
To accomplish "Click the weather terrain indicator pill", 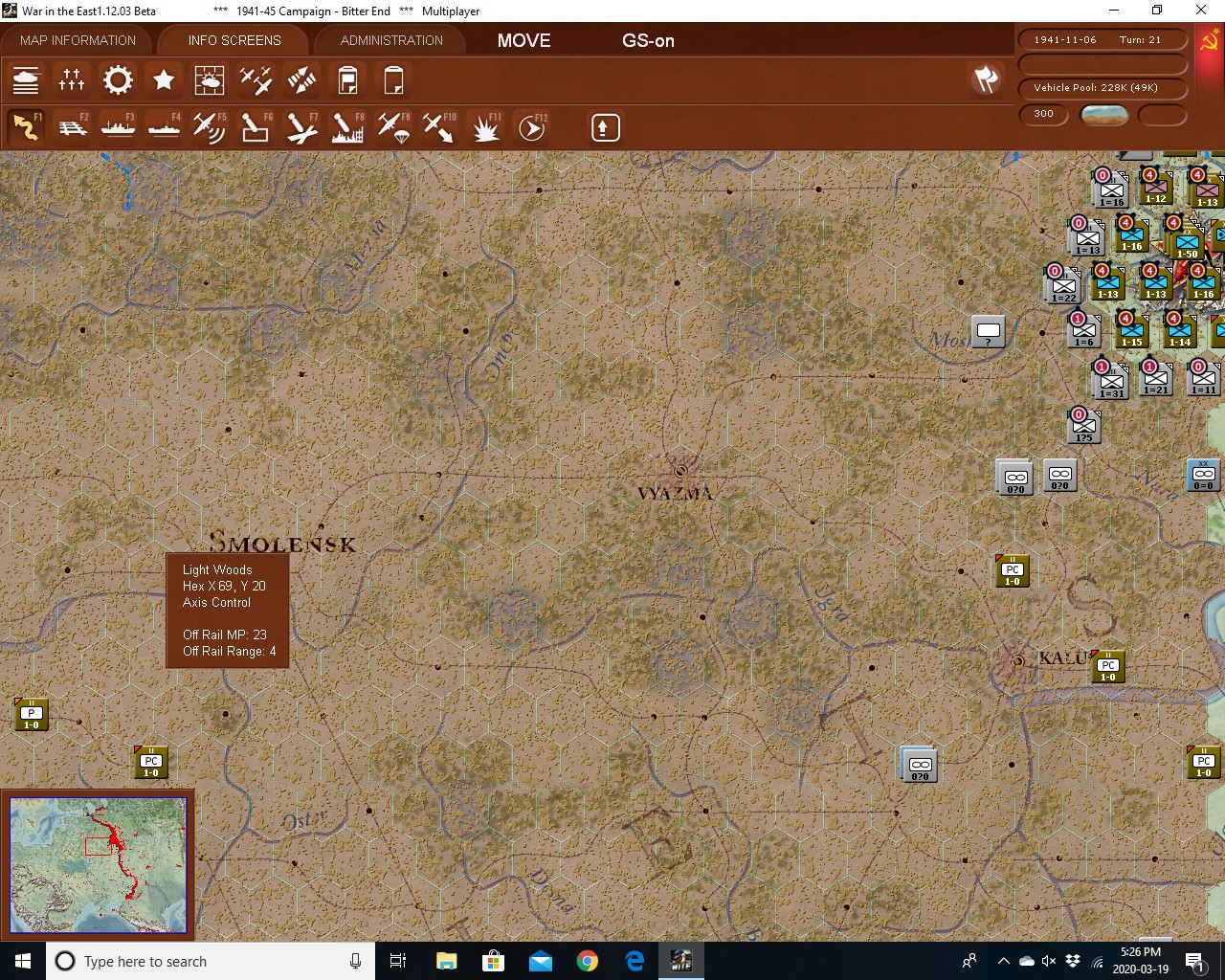I will [x=1103, y=115].
